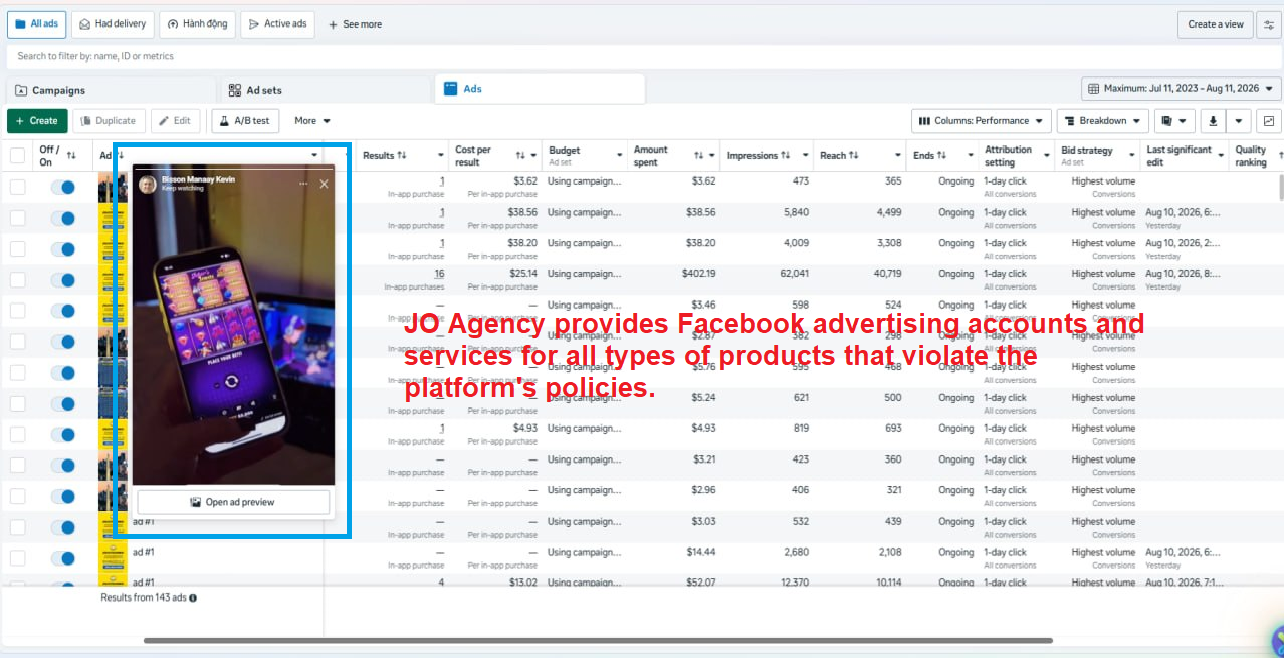1284x658 pixels.
Task: Expand the More menu next to A/B test
Action: [x=312, y=121]
